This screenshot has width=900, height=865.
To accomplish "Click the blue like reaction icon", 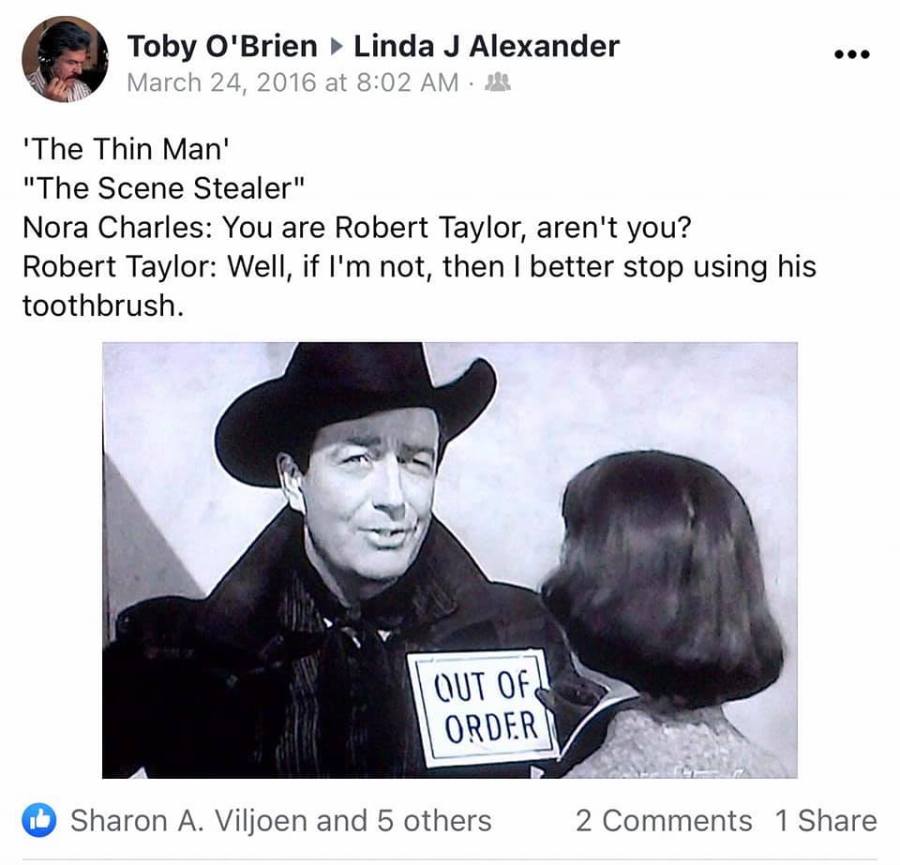I will click(39, 820).
